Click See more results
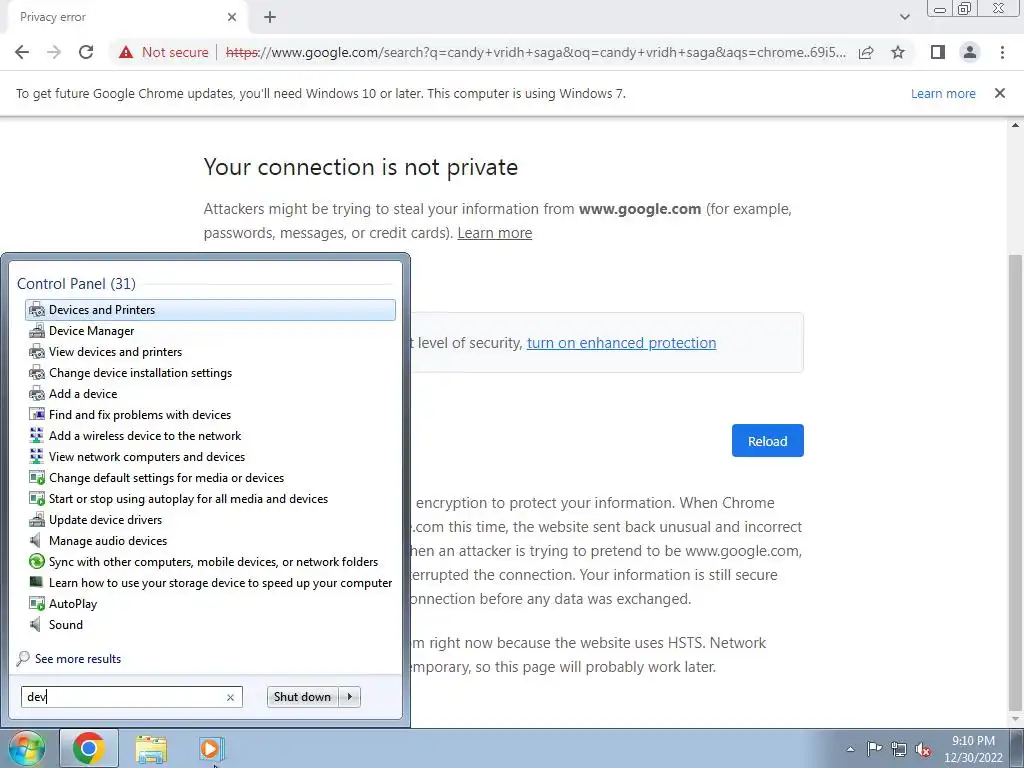1024x768 pixels. pos(78,658)
